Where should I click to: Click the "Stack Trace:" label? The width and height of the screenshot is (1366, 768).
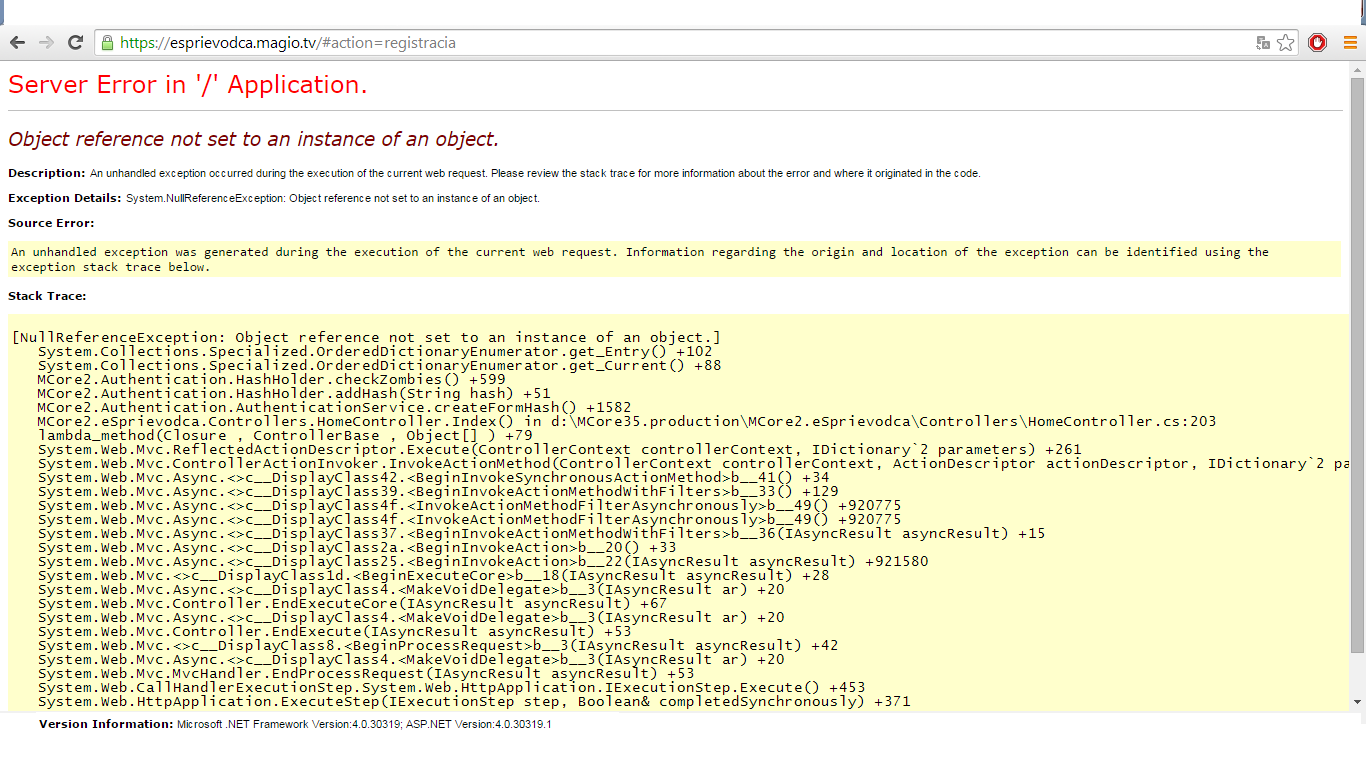(x=47, y=296)
